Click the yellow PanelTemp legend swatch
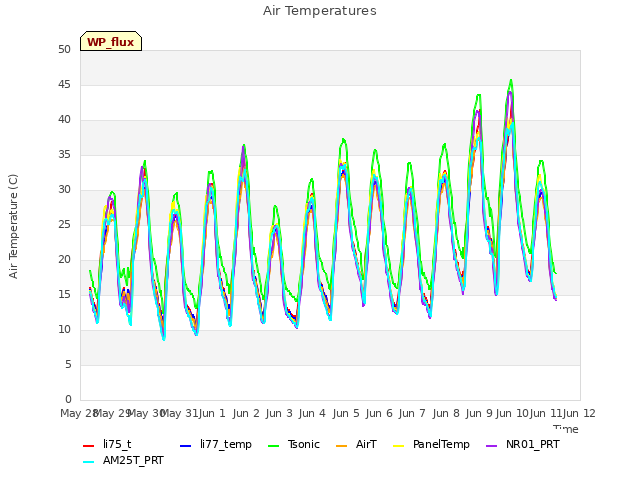 coord(398,445)
